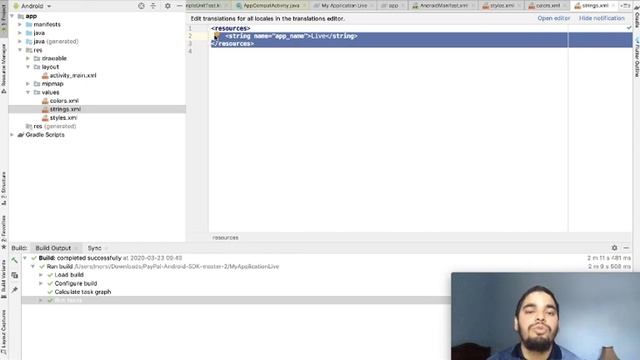Expand the java folder arrow

[20, 33]
